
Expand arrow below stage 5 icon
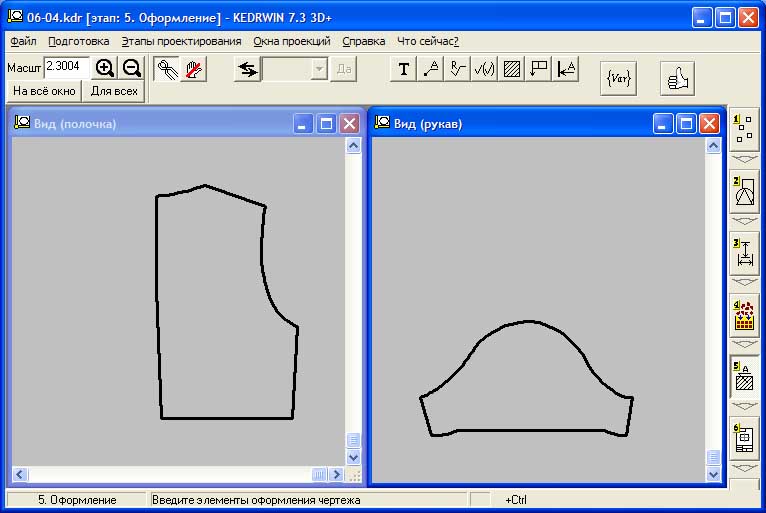tap(744, 406)
